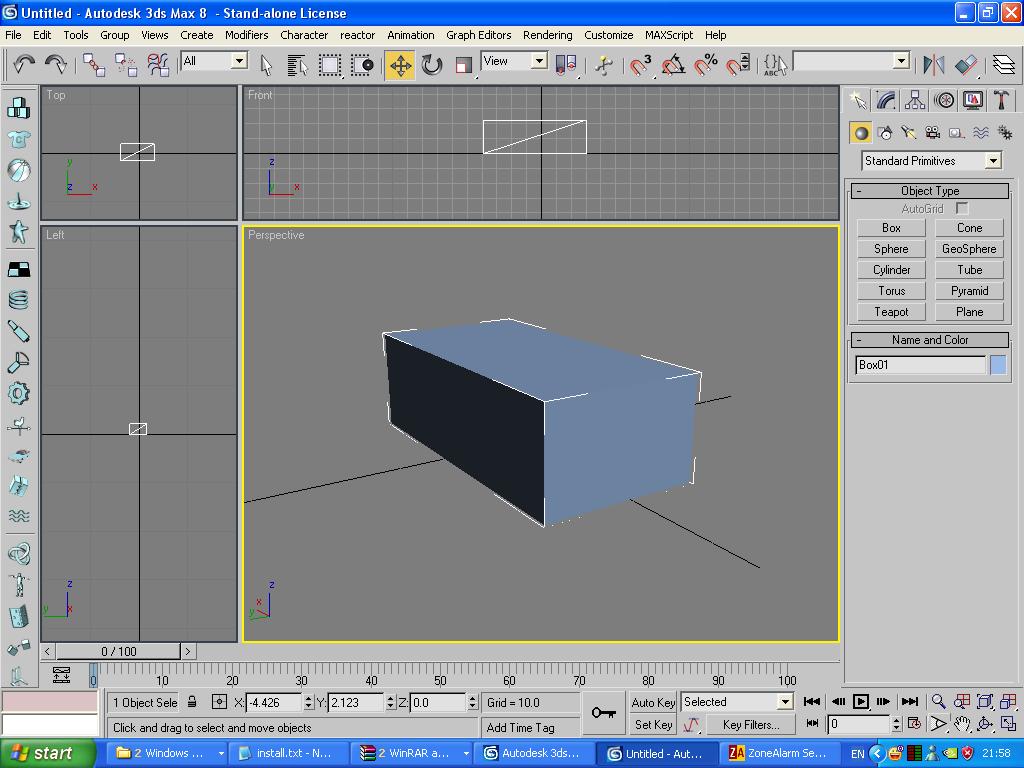Activate the Select and Move tool
1024x768 pixels.
(400, 65)
